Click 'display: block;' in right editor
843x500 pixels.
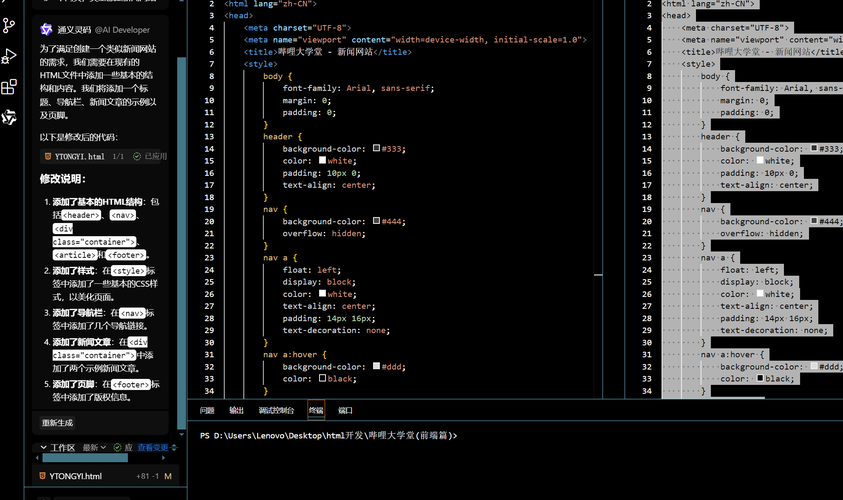click(x=756, y=282)
